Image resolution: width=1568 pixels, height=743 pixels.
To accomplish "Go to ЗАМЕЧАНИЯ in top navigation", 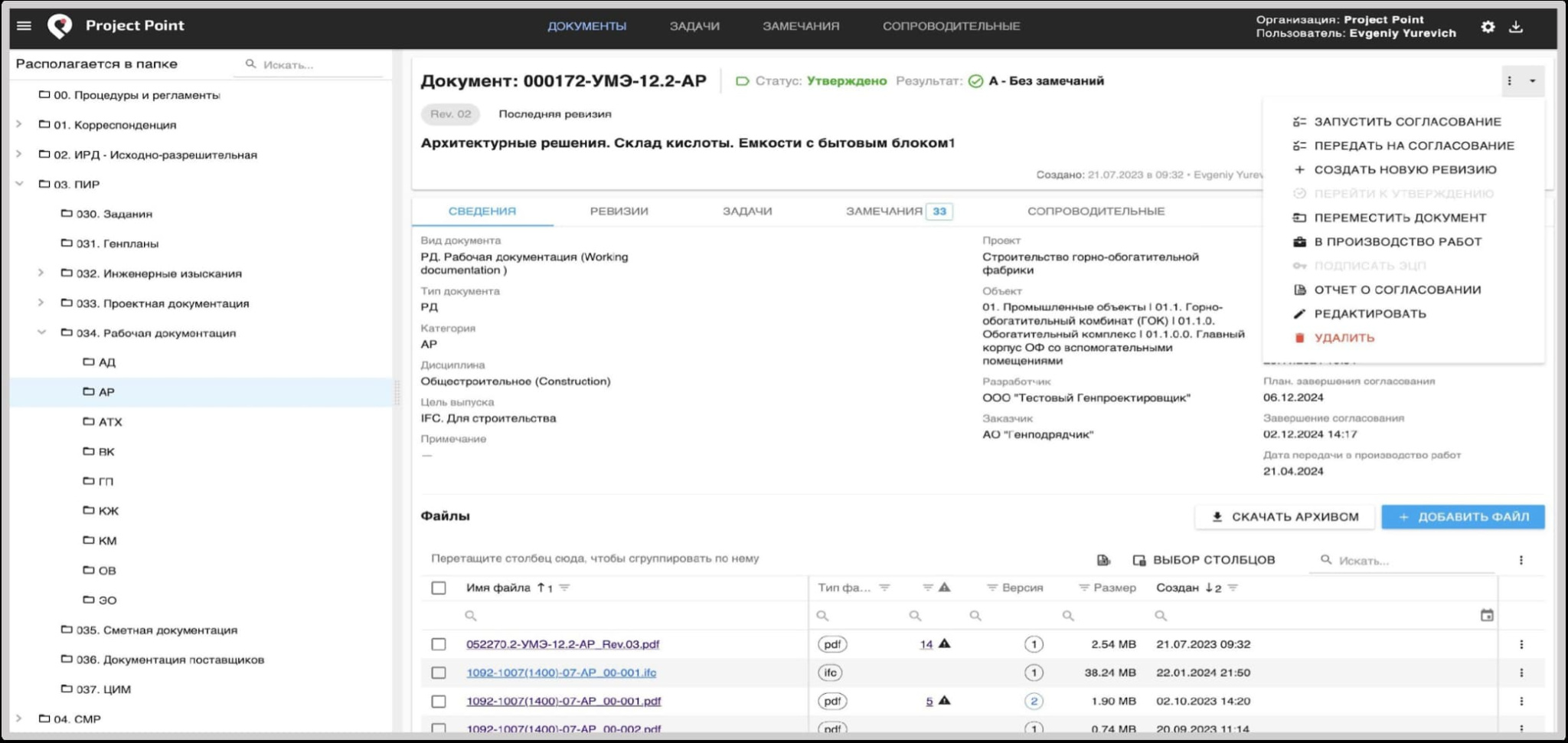I will 801,26.
